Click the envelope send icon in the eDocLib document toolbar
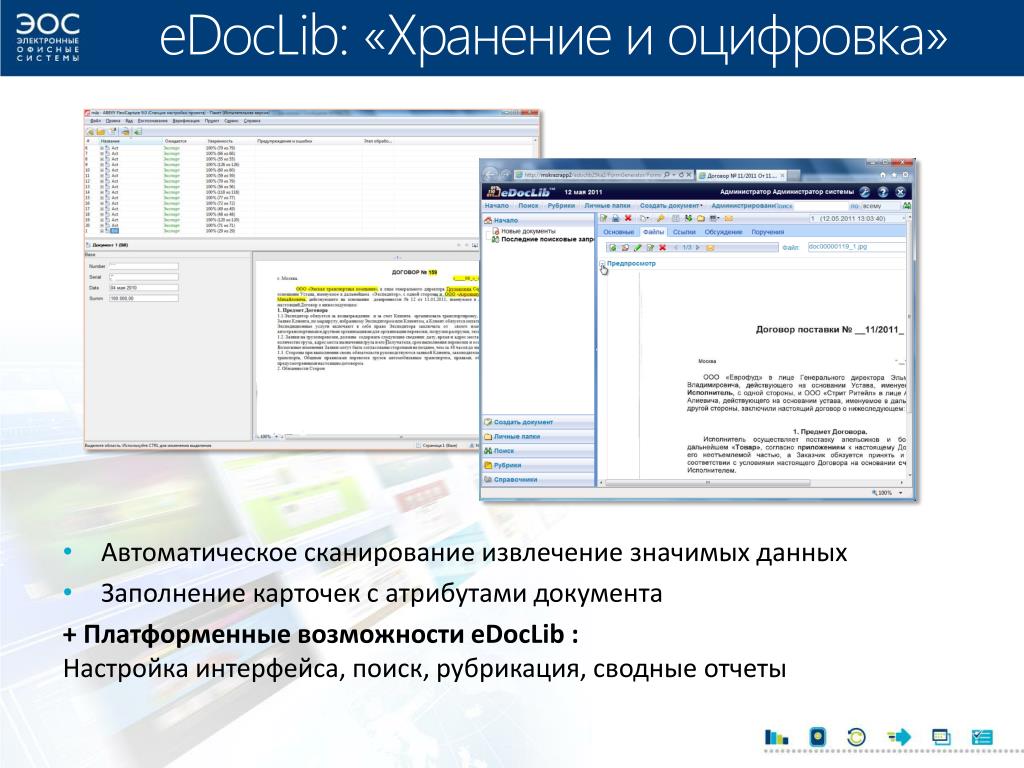 pos(728,218)
